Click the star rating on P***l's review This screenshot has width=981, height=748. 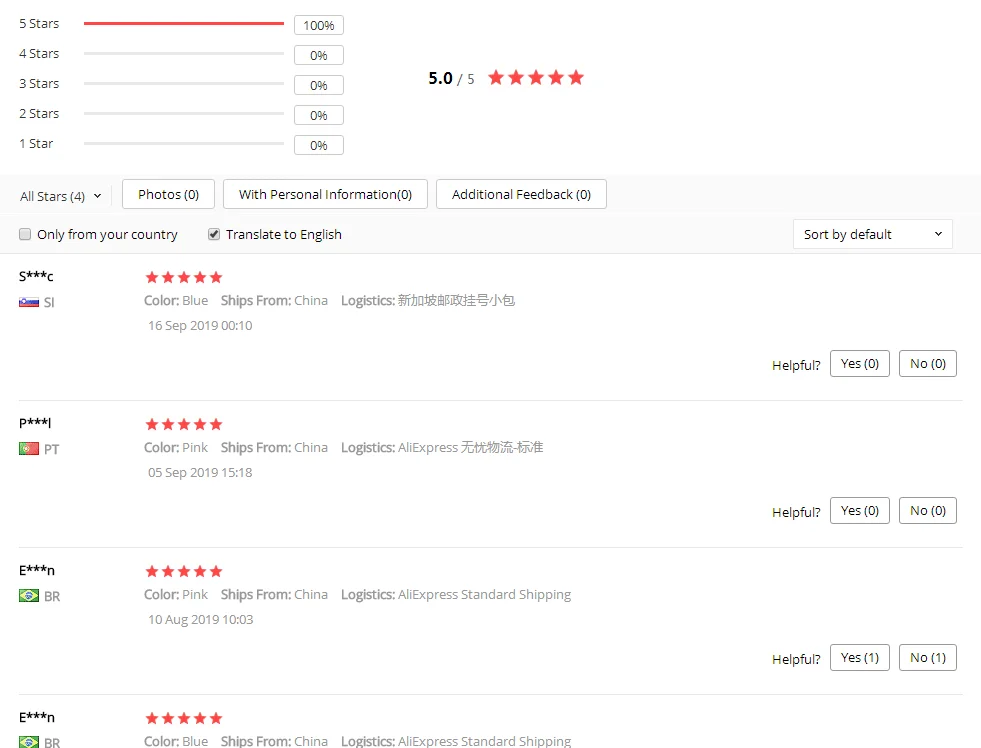point(184,425)
